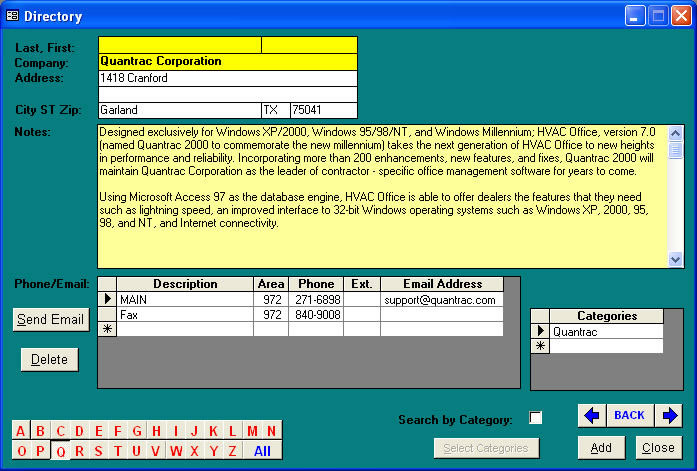Toggle the Search by Category checkbox
This screenshot has width=697, height=471.
tap(535, 418)
